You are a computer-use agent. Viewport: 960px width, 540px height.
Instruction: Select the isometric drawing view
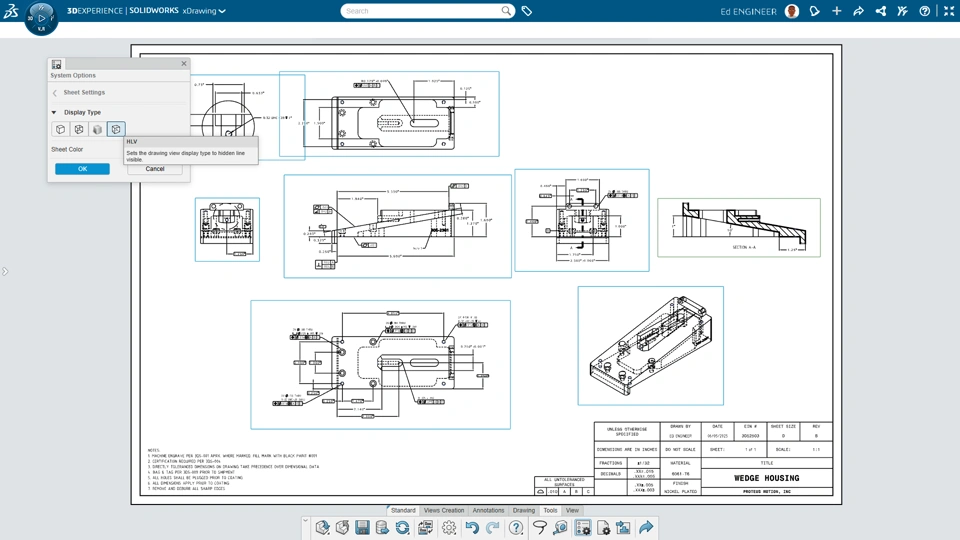pos(651,346)
